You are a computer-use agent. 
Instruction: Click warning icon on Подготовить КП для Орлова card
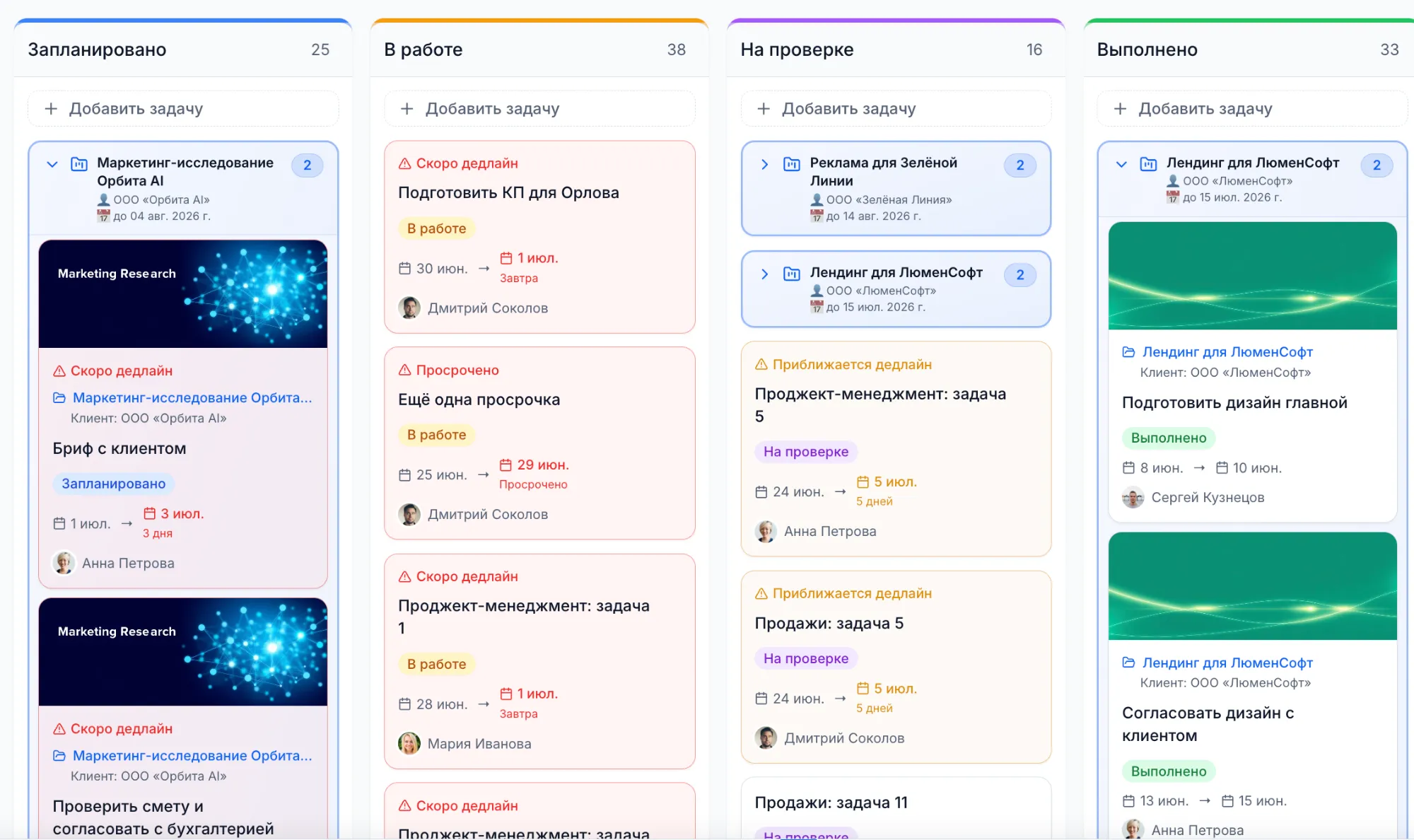point(405,163)
